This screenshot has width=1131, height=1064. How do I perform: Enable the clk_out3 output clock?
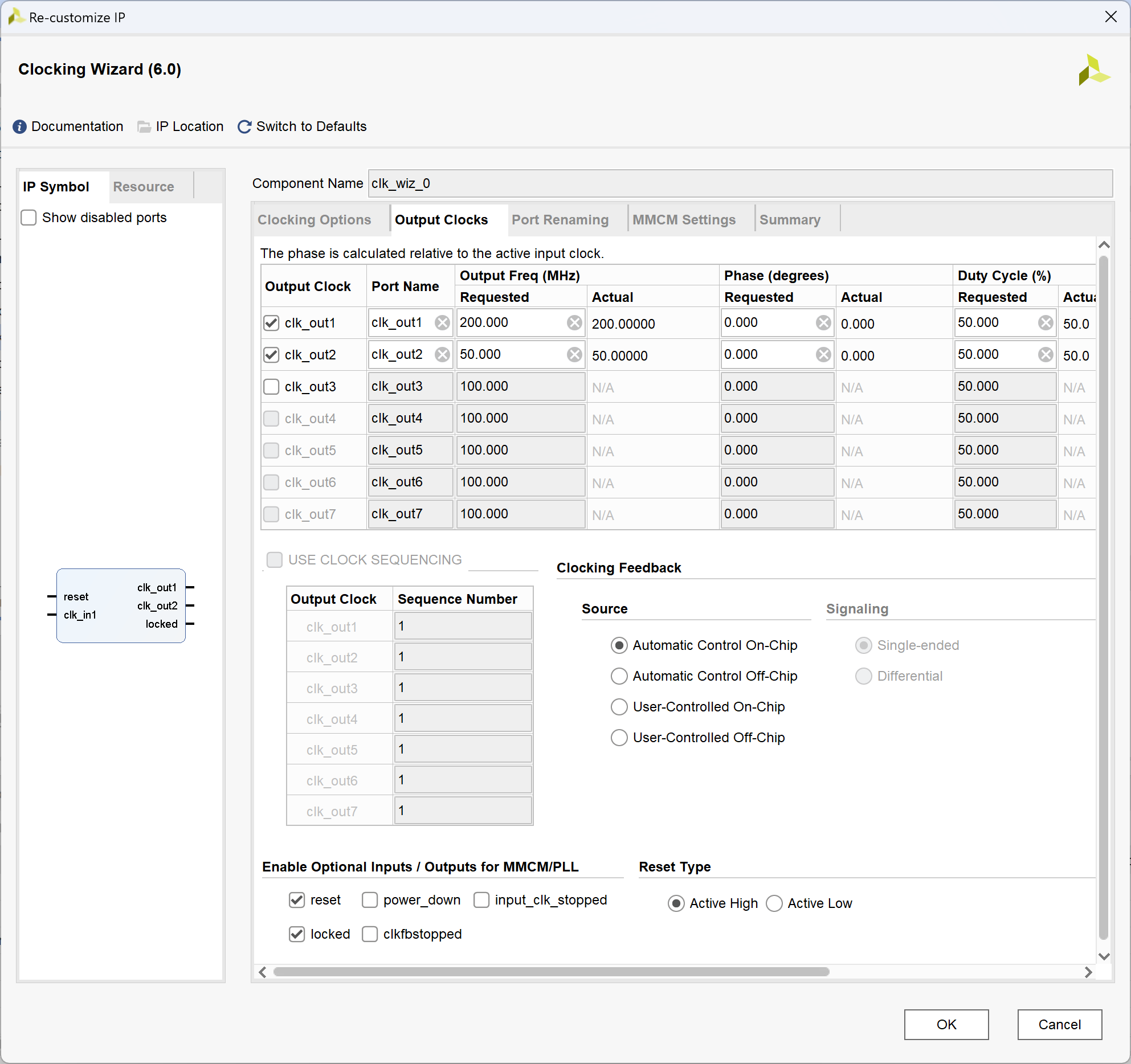click(271, 387)
